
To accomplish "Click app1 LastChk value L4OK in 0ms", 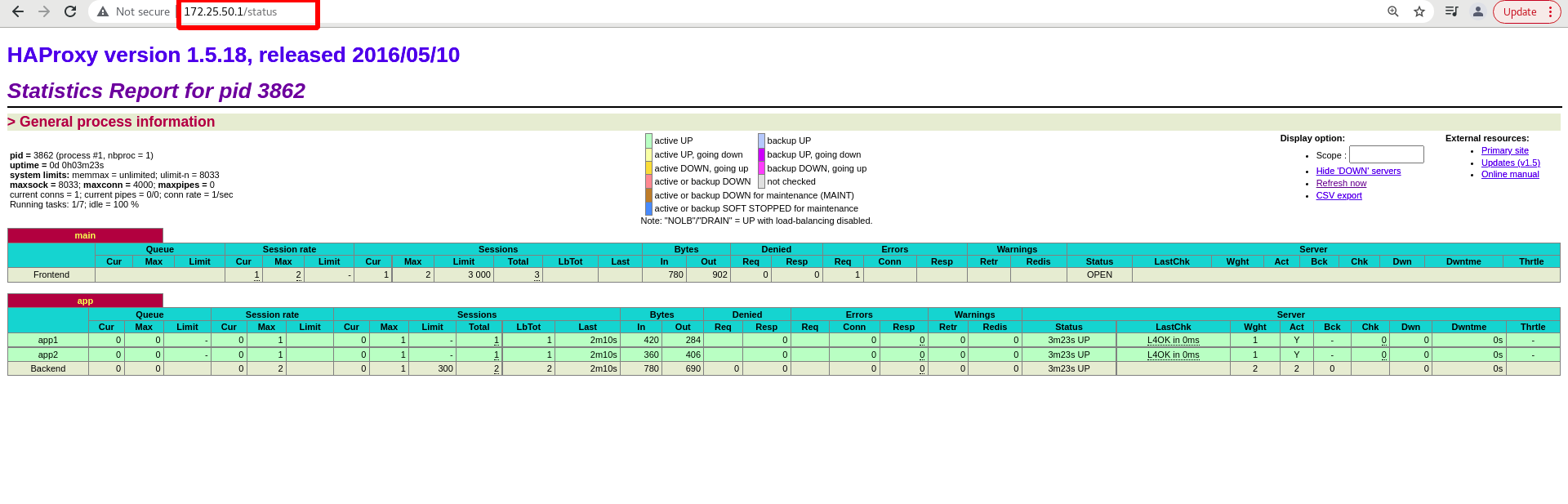I will click(x=1173, y=340).
